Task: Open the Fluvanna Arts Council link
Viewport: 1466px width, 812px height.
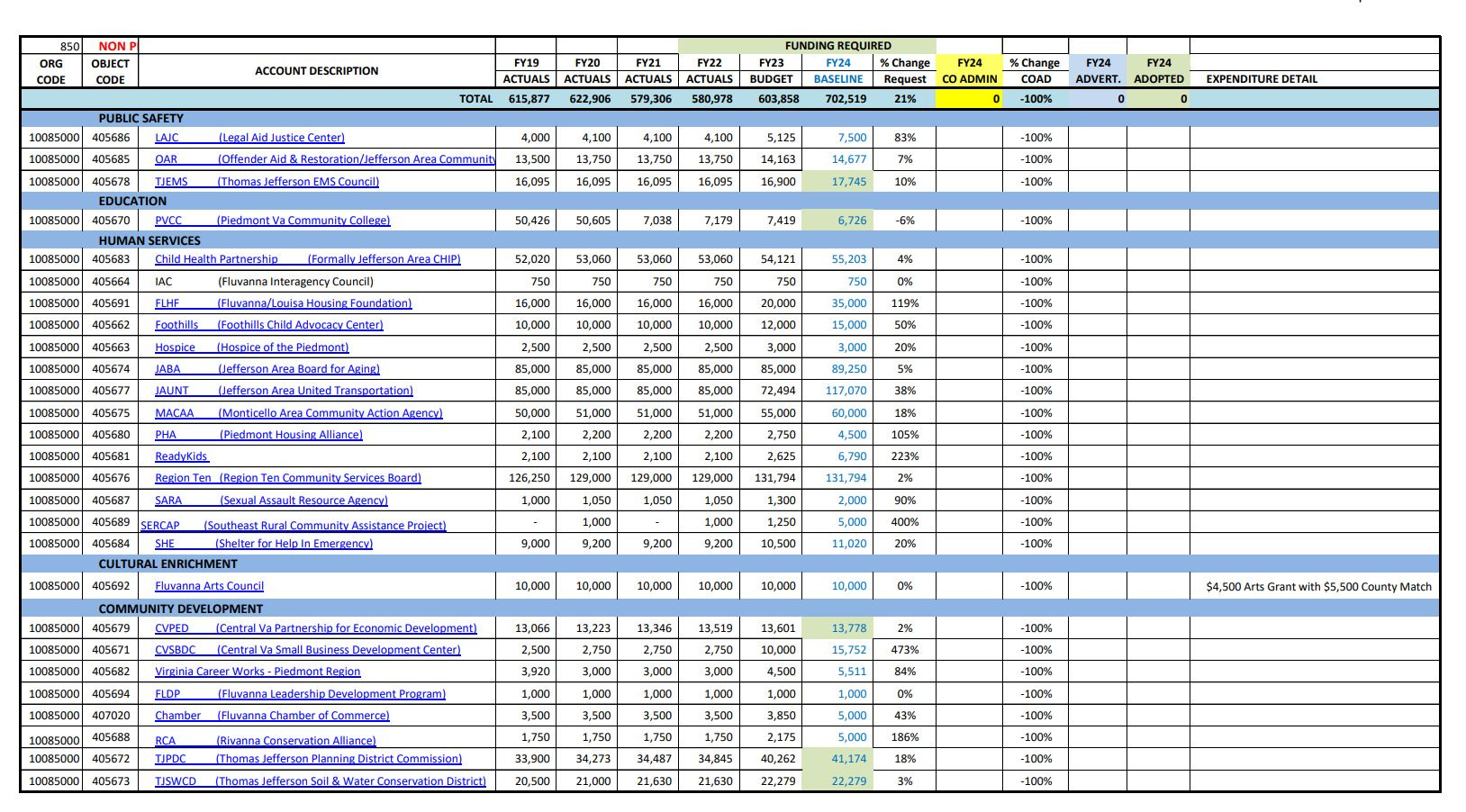Action: (209, 586)
